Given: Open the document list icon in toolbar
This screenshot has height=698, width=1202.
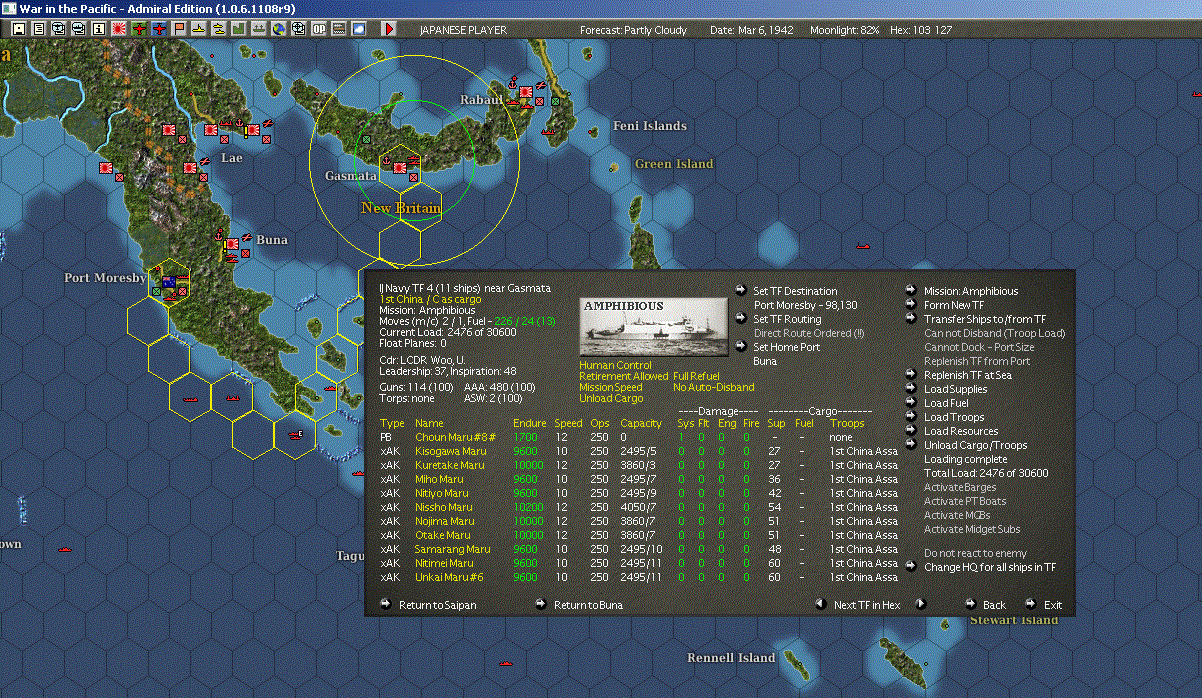Looking at the screenshot, I should point(38,29).
